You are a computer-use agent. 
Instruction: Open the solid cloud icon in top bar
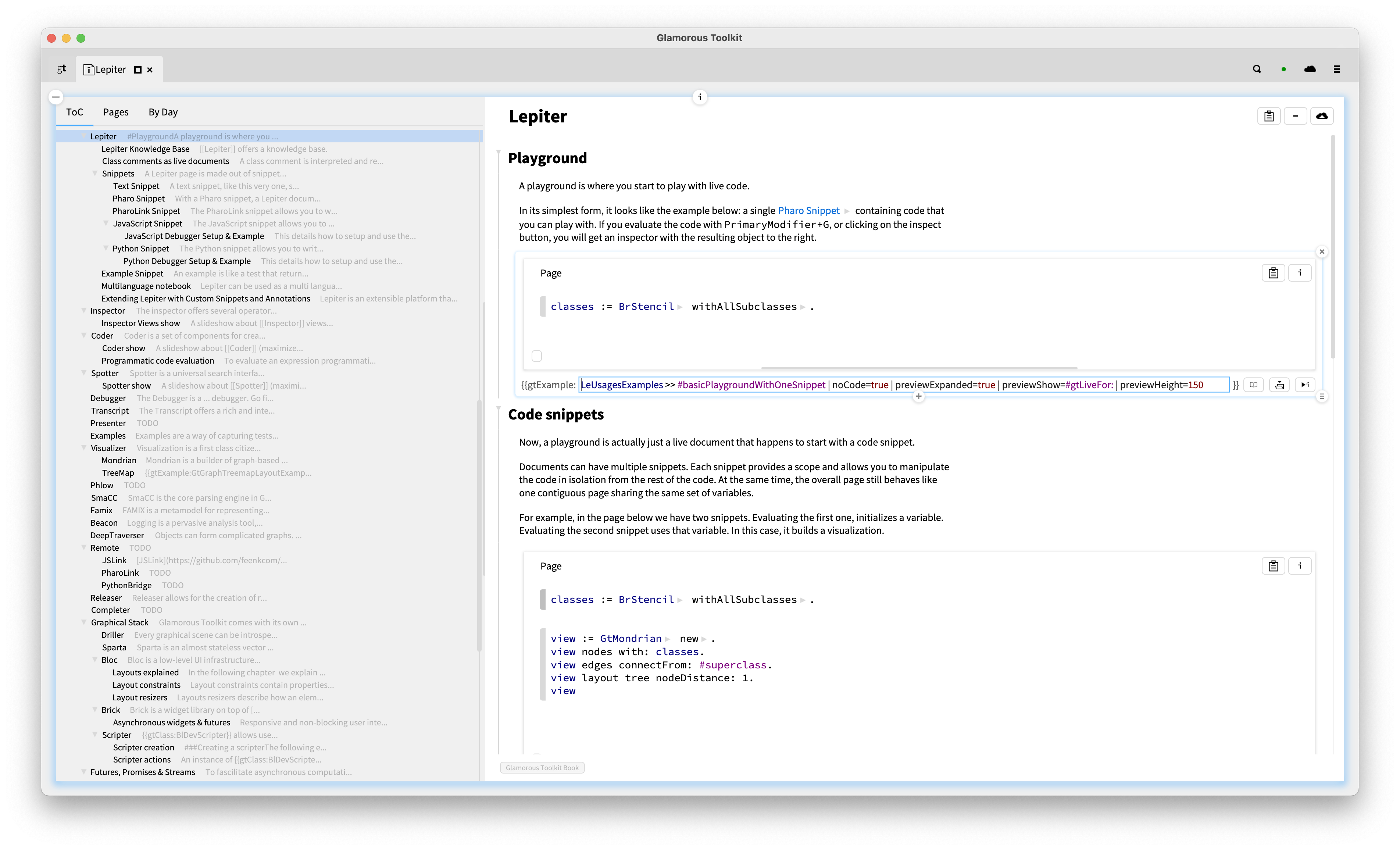(1310, 69)
